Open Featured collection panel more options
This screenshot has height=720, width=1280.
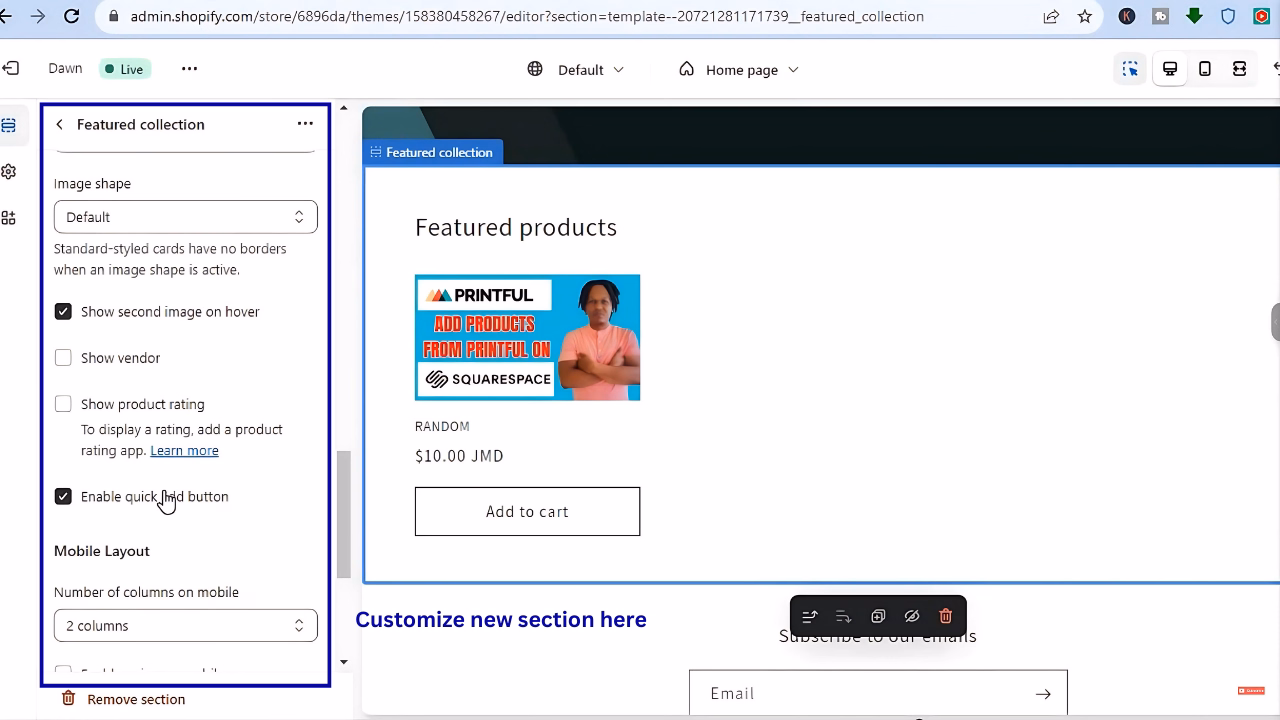point(305,124)
